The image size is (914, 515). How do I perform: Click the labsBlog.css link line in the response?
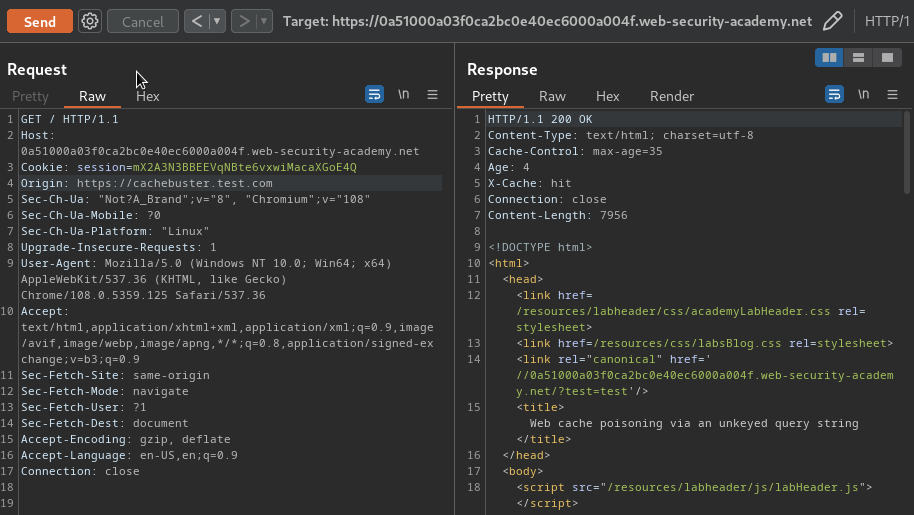pos(704,343)
